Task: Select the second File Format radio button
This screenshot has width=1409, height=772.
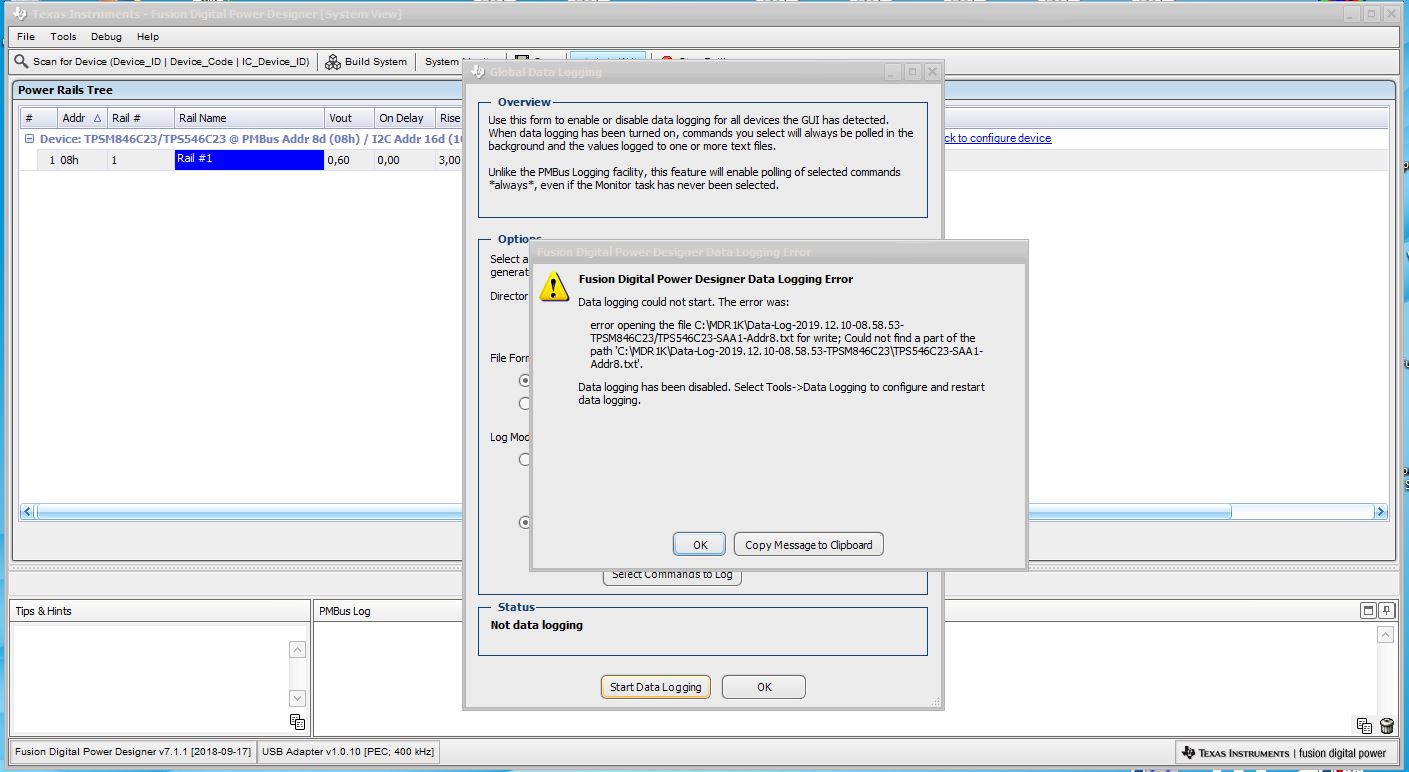Action: point(525,403)
